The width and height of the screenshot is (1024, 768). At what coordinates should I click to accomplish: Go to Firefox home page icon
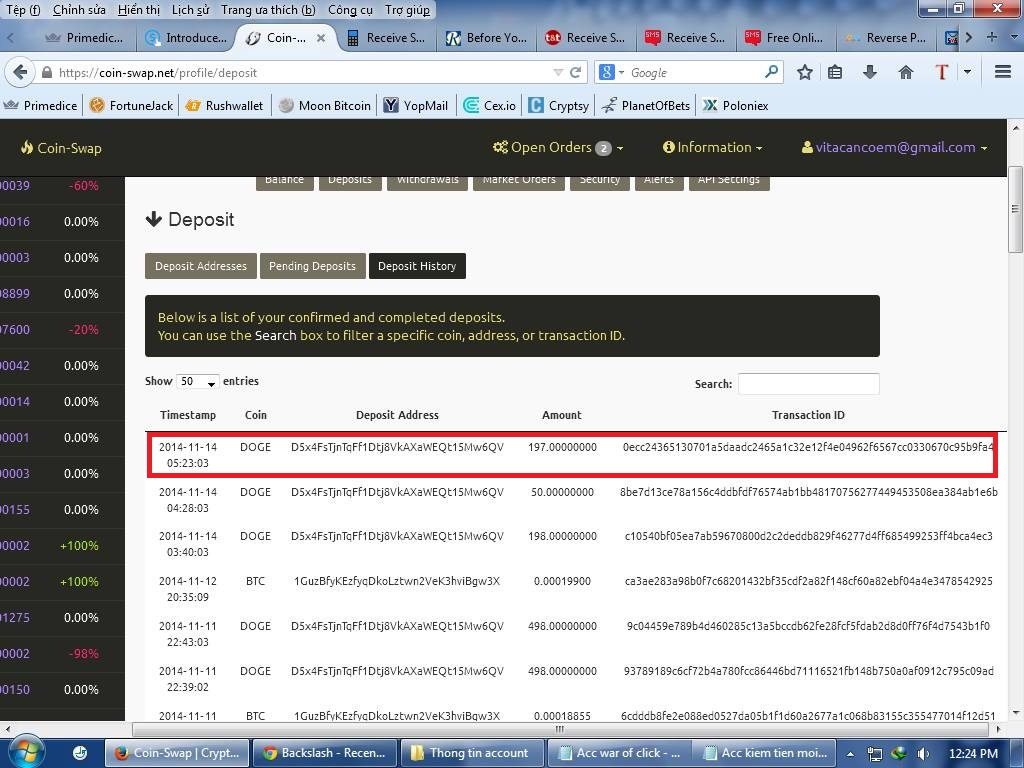906,72
